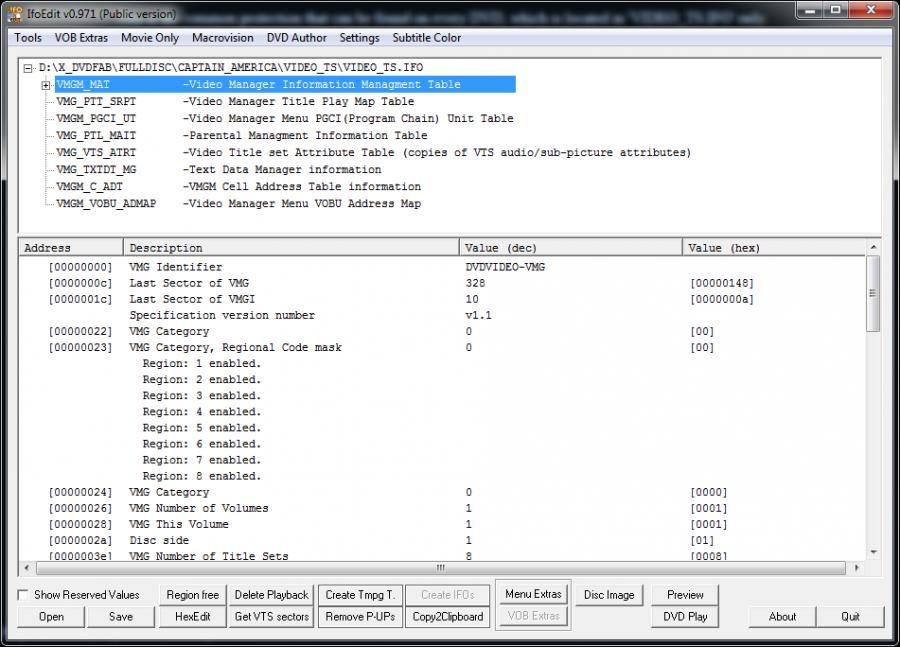The height and width of the screenshot is (647, 900).
Task: Click the Description column header
Action: click(x=291, y=247)
